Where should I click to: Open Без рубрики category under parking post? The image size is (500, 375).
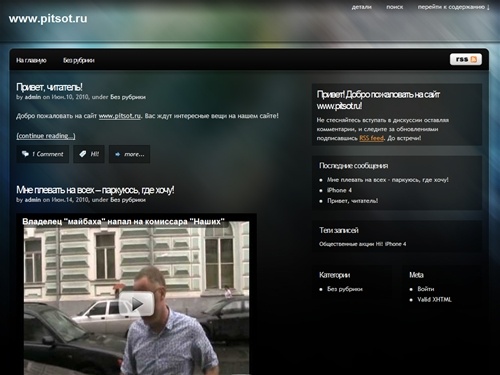pyautogui.click(x=128, y=200)
